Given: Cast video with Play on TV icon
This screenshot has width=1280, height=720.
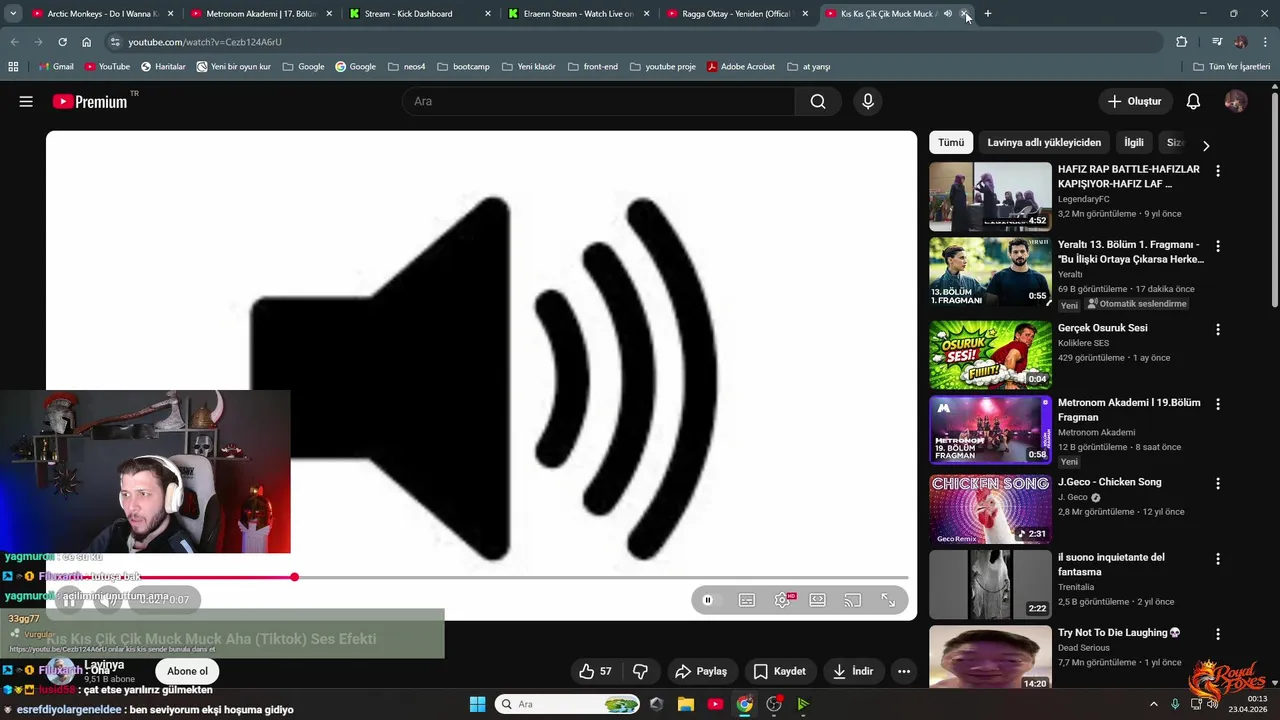Looking at the screenshot, I should (x=853, y=600).
